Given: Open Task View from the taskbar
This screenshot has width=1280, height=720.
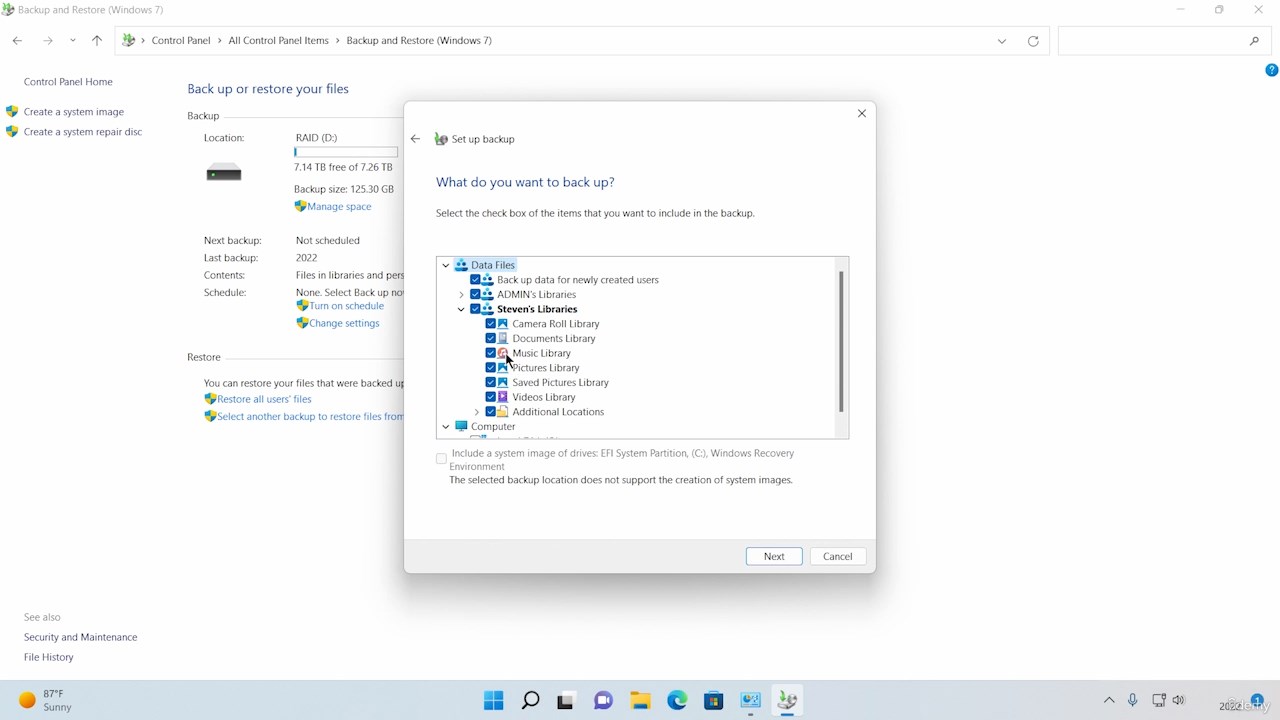Looking at the screenshot, I should [566, 700].
